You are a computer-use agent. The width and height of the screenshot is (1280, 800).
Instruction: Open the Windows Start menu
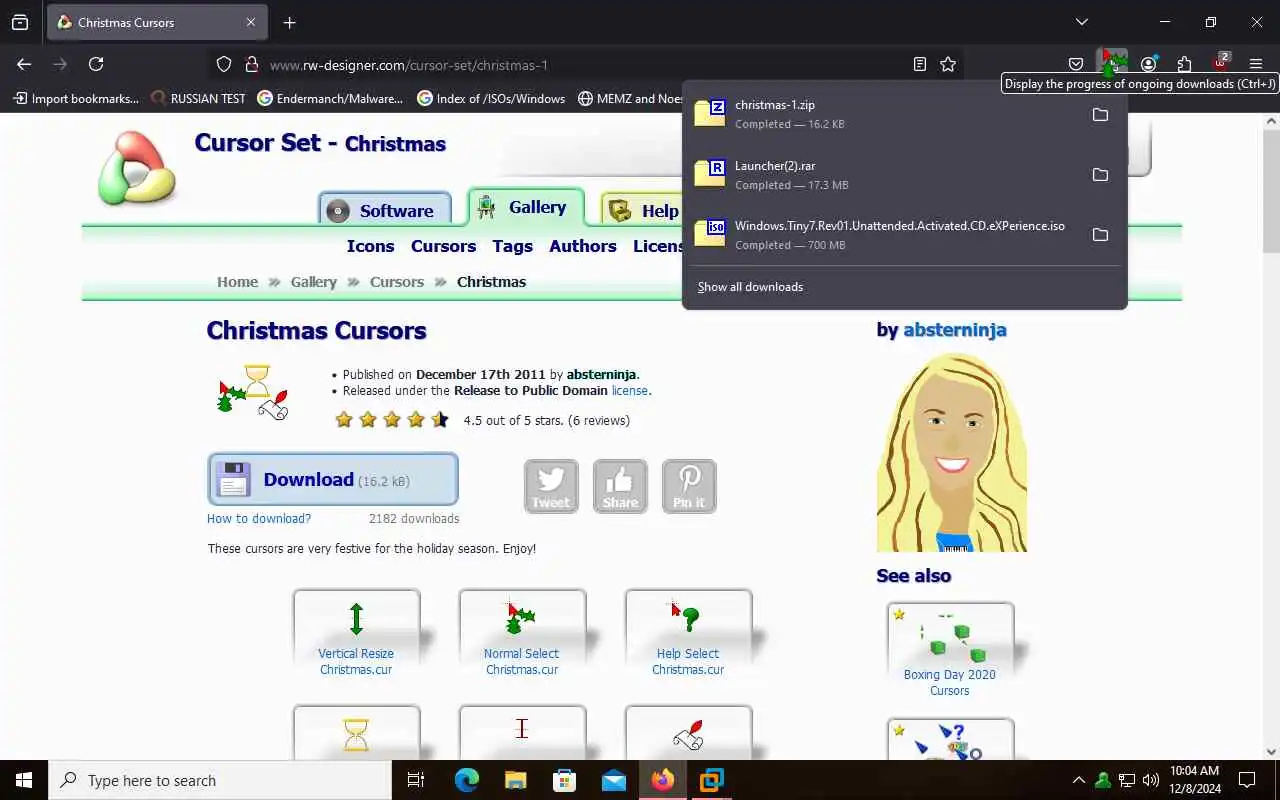coord(24,780)
